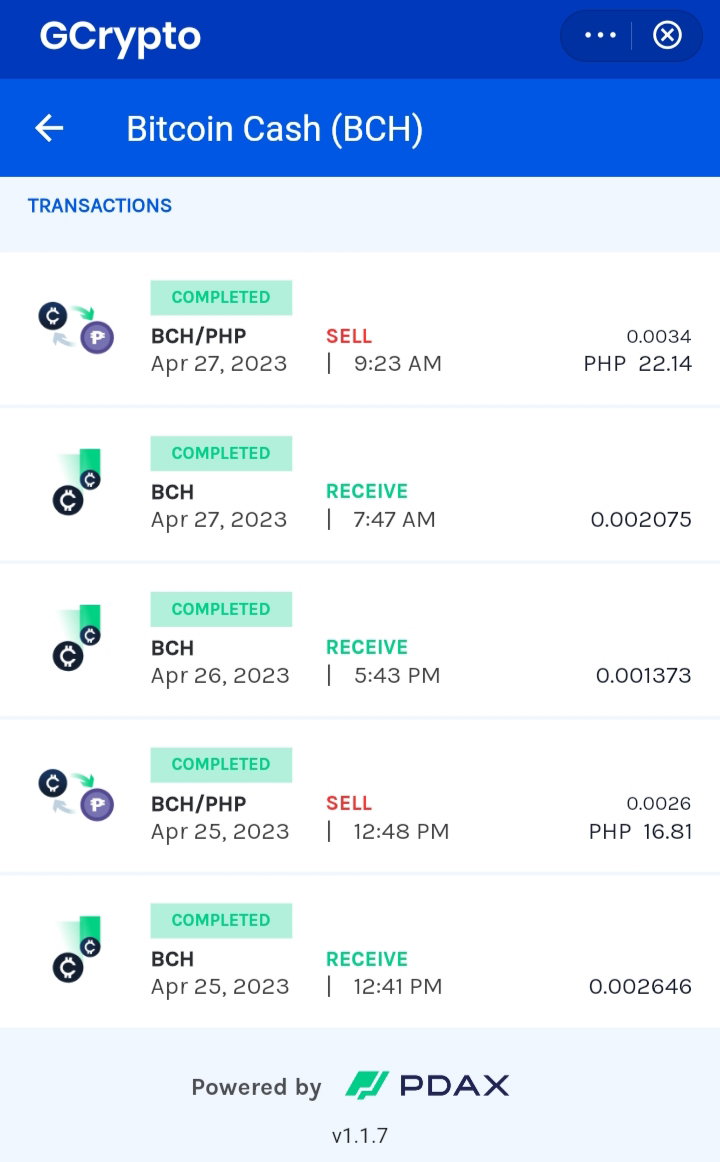Close the mini app with X icon

[667, 35]
